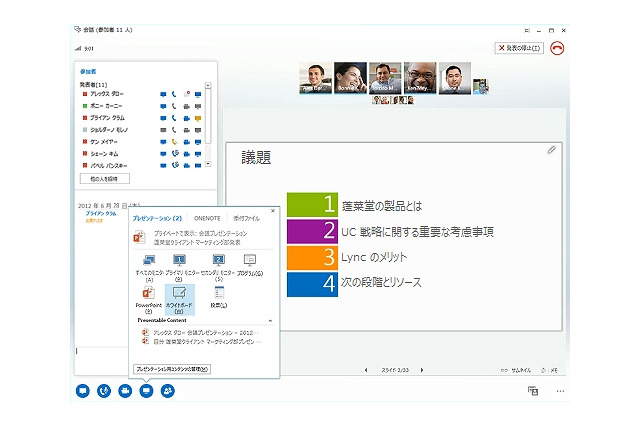The image size is (640, 426).
Task: Go to the previous slide arrow
Action: click(x=366, y=370)
